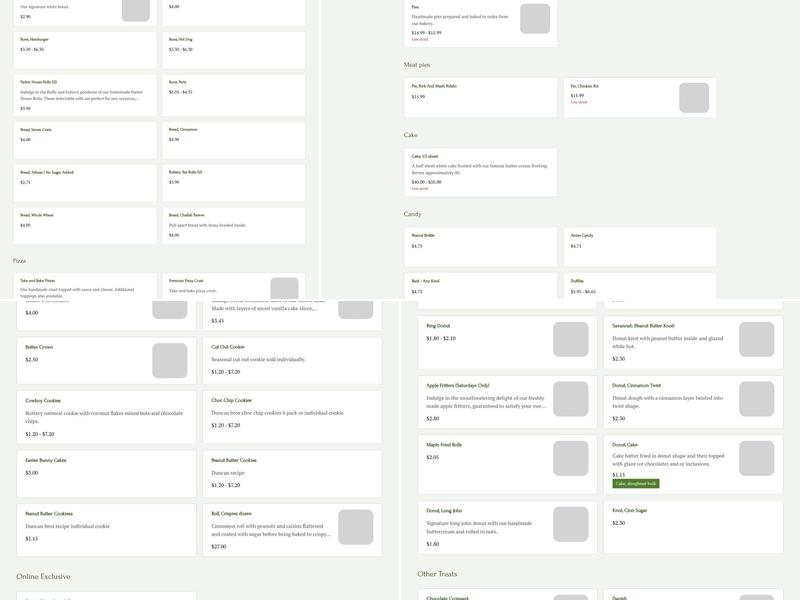
Task: Select the Choc Chip Cookies item
Action: click(290, 412)
